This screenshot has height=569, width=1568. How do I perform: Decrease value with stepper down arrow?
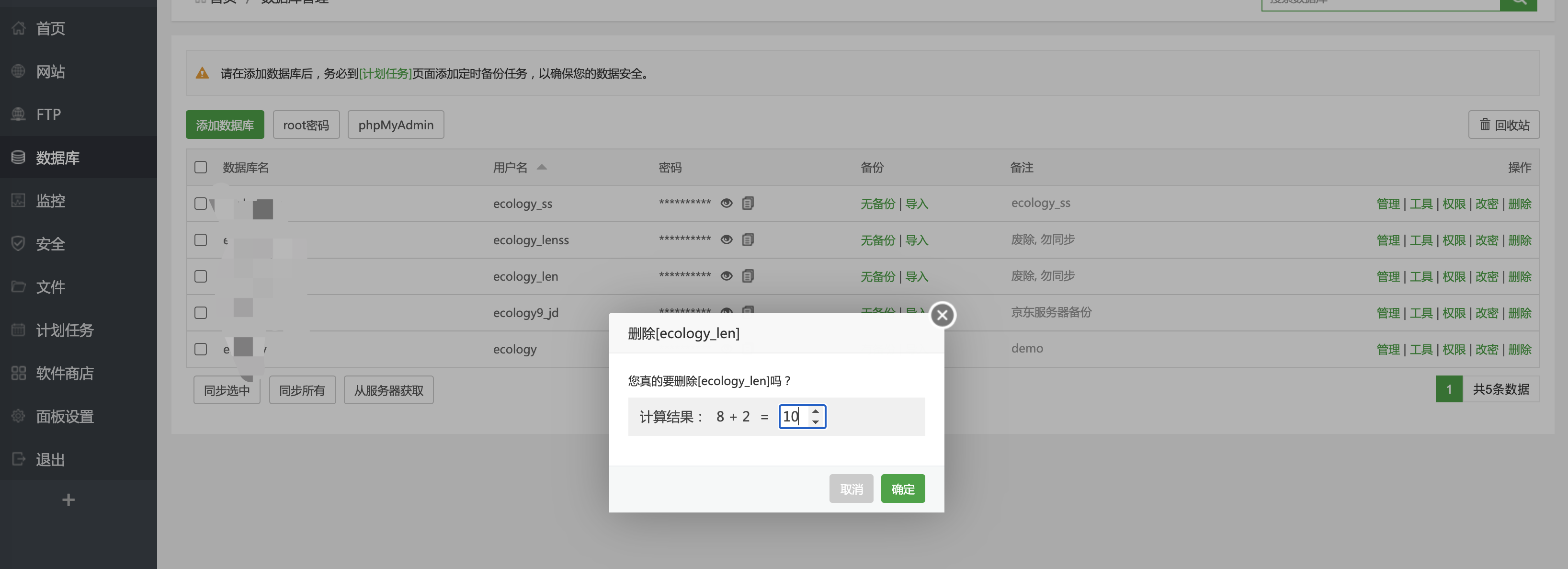tap(816, 422)
